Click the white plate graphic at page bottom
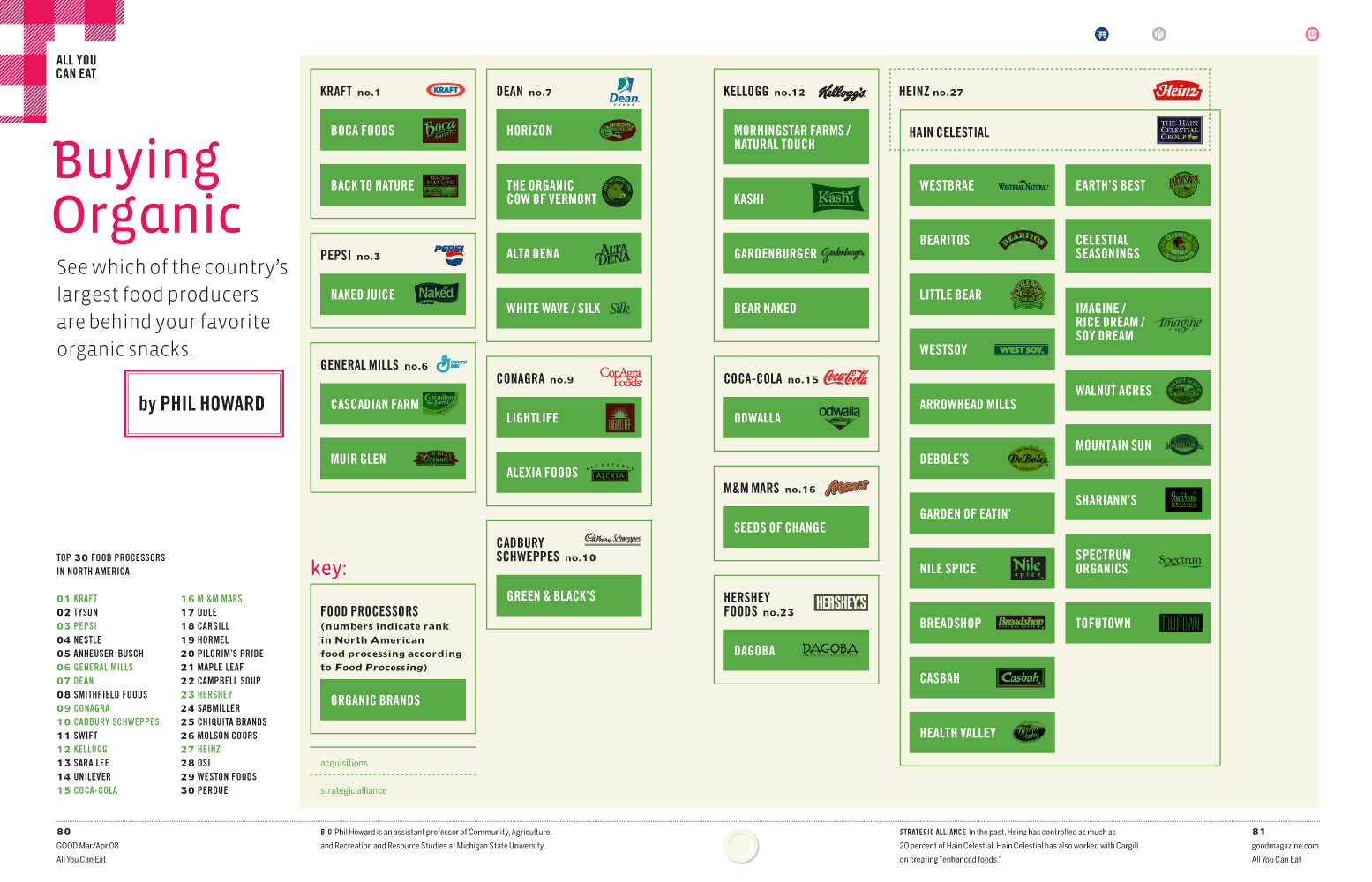 point(741,846)
